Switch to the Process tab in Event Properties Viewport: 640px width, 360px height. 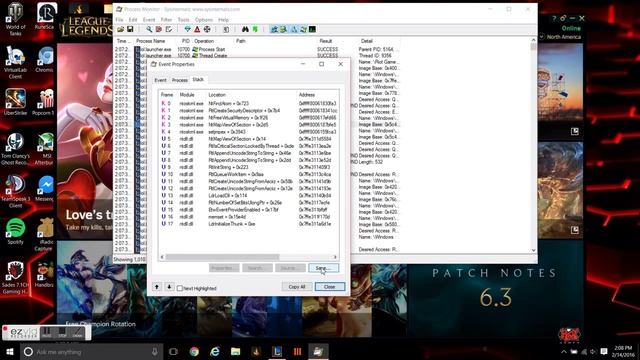pos(180,80)
